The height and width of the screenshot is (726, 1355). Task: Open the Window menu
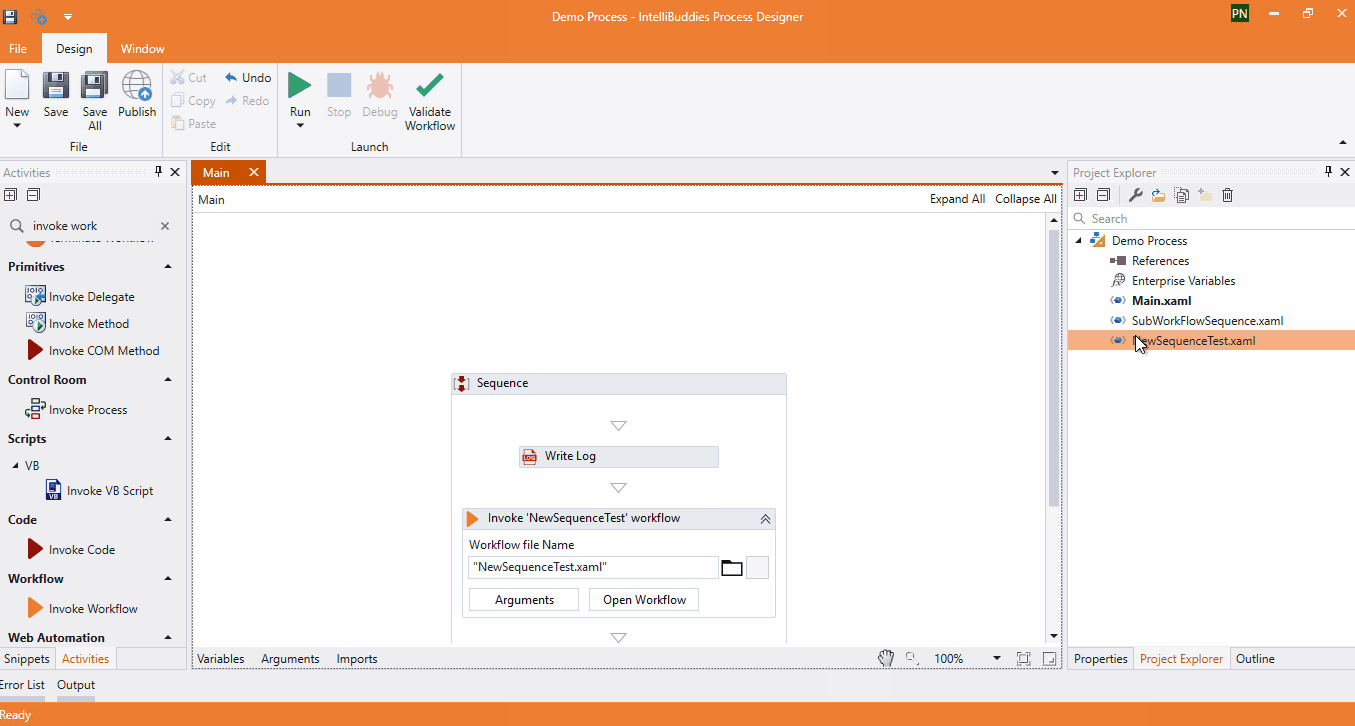[142, 48]
